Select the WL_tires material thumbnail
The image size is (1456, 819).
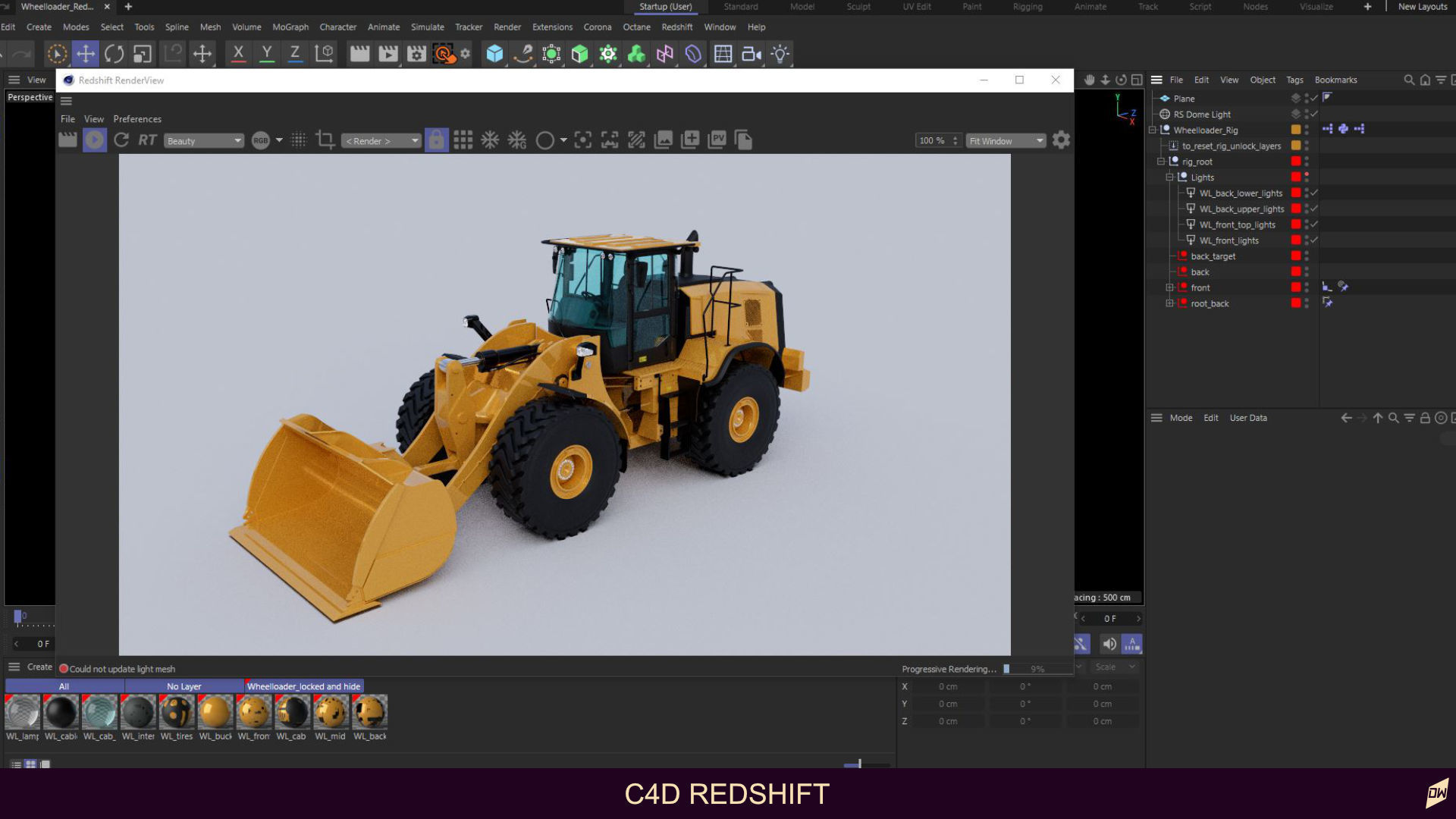click(177, 713)
